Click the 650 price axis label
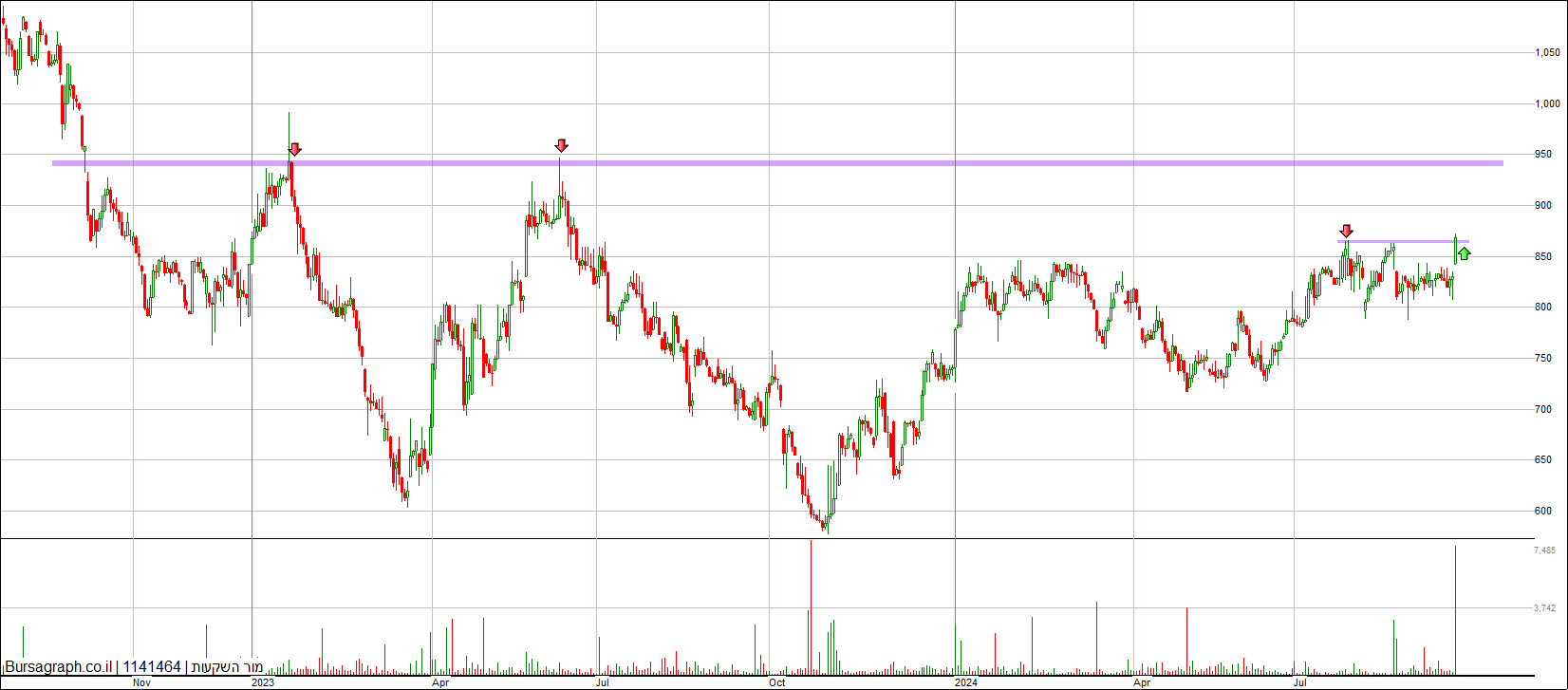 (x=1543, y=460)
